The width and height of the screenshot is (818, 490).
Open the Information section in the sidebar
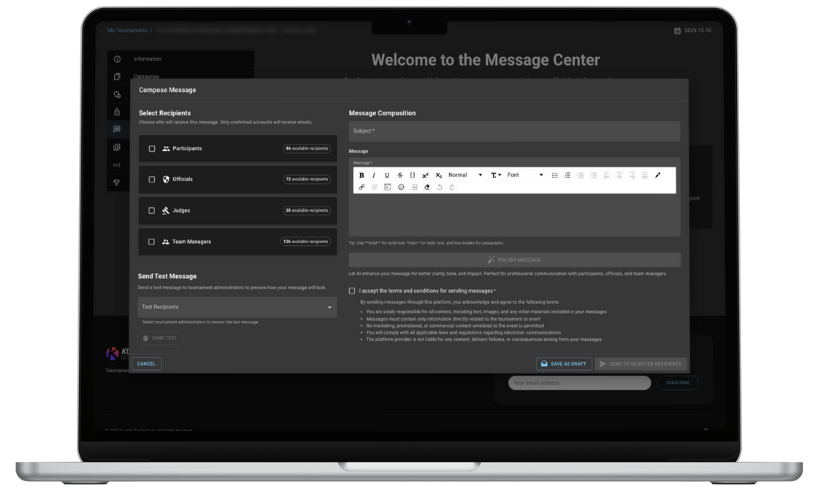(x=147, y=59)
